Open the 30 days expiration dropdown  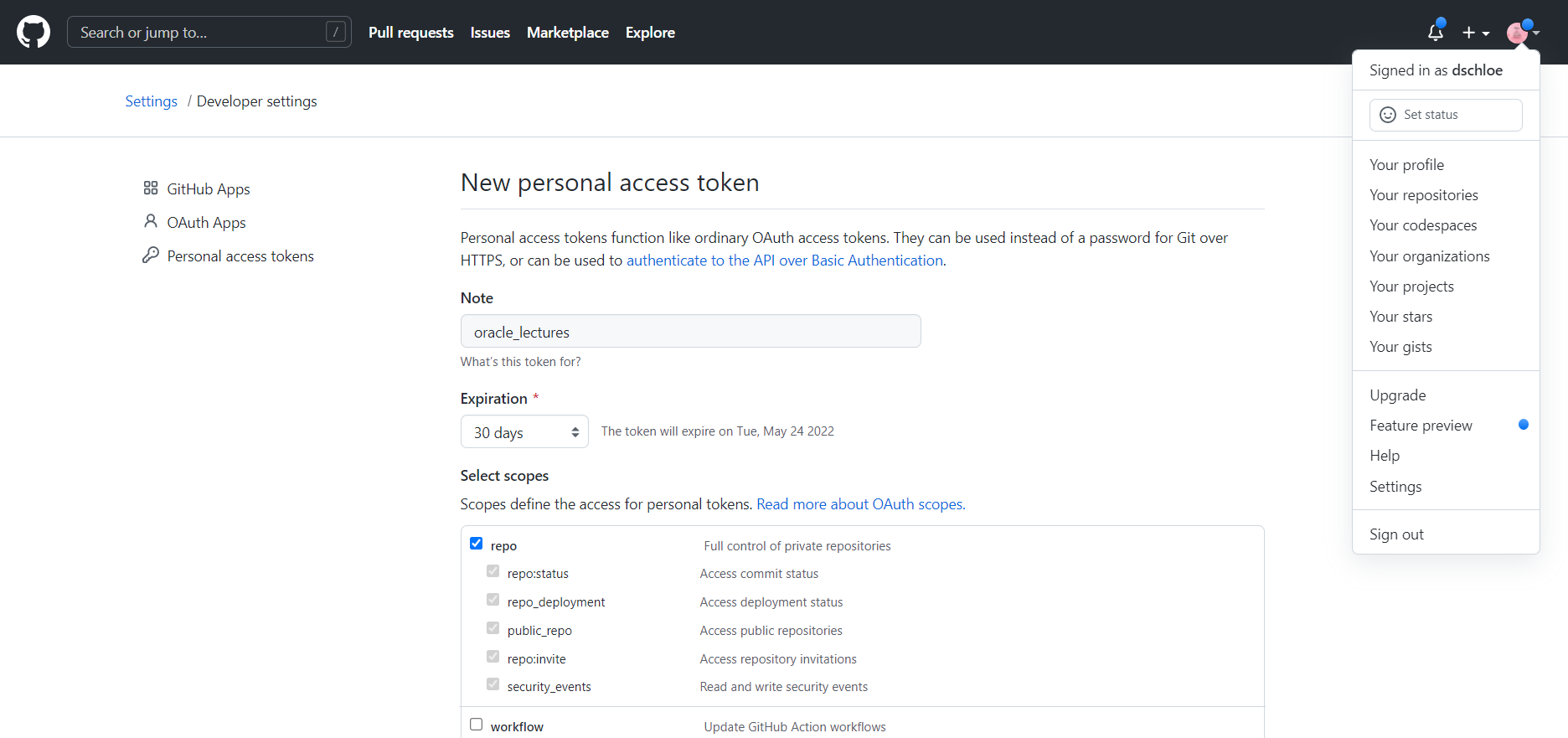click(524, 432)
